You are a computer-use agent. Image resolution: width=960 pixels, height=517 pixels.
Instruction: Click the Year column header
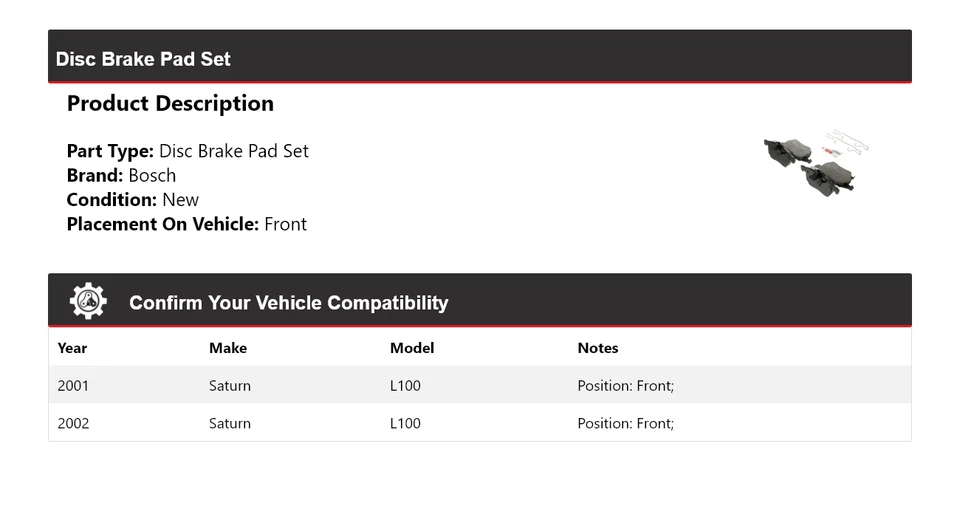pos(72,348)
